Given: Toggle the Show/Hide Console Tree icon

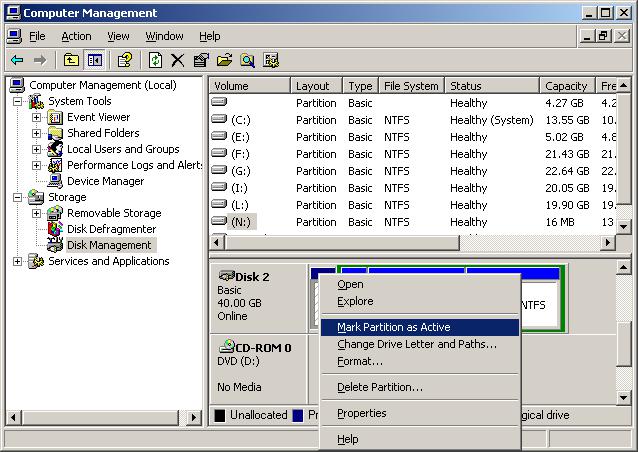Looking at the screenshot, I should (94, 61).
